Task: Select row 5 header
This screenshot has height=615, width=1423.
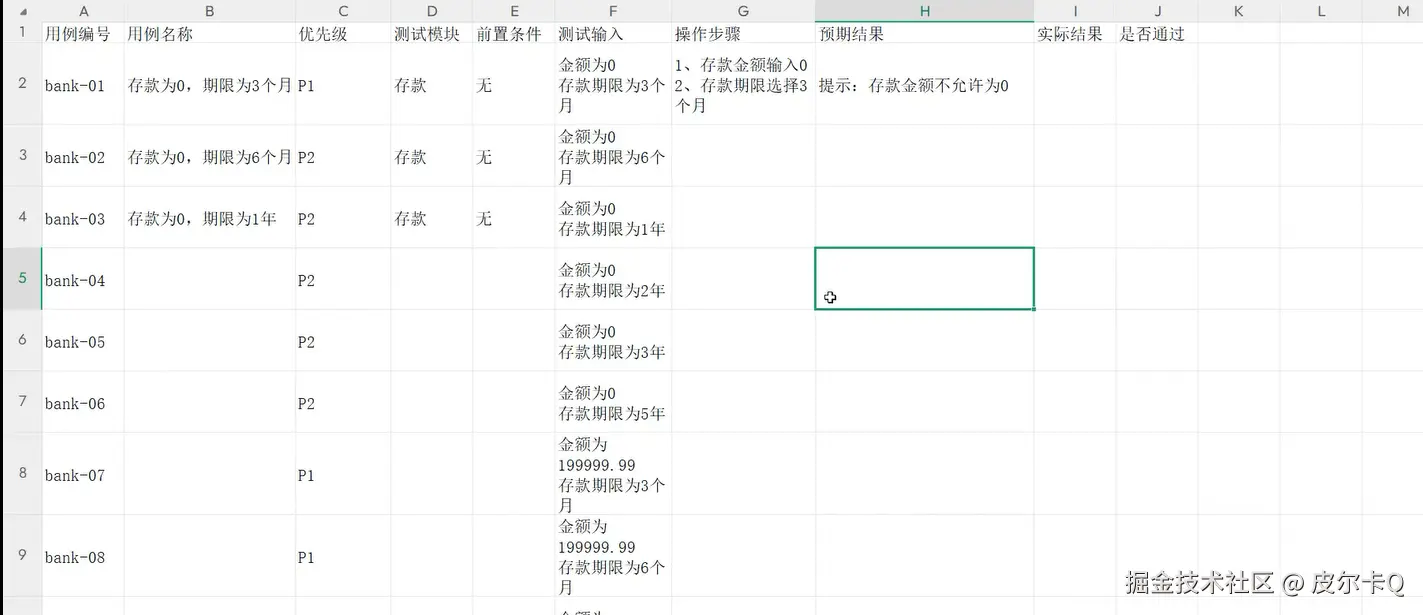Action: pyautogui.click(x=22, y=279)
